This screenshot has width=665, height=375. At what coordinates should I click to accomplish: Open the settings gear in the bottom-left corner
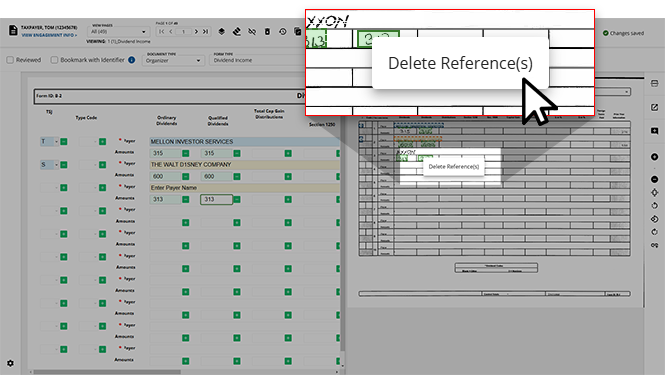pos(10,363)
